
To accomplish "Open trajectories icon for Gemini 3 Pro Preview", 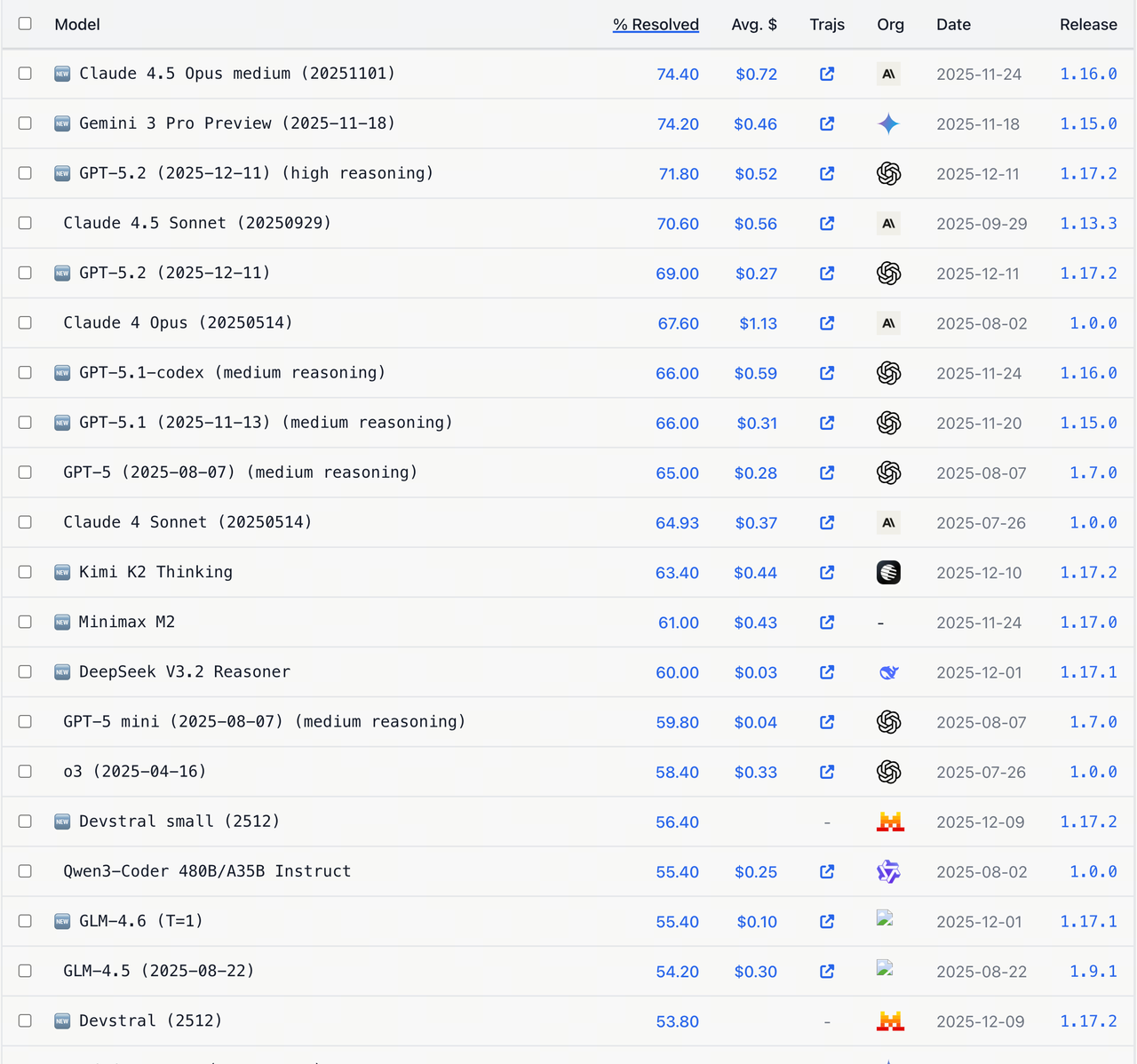I will click(827, 123).
